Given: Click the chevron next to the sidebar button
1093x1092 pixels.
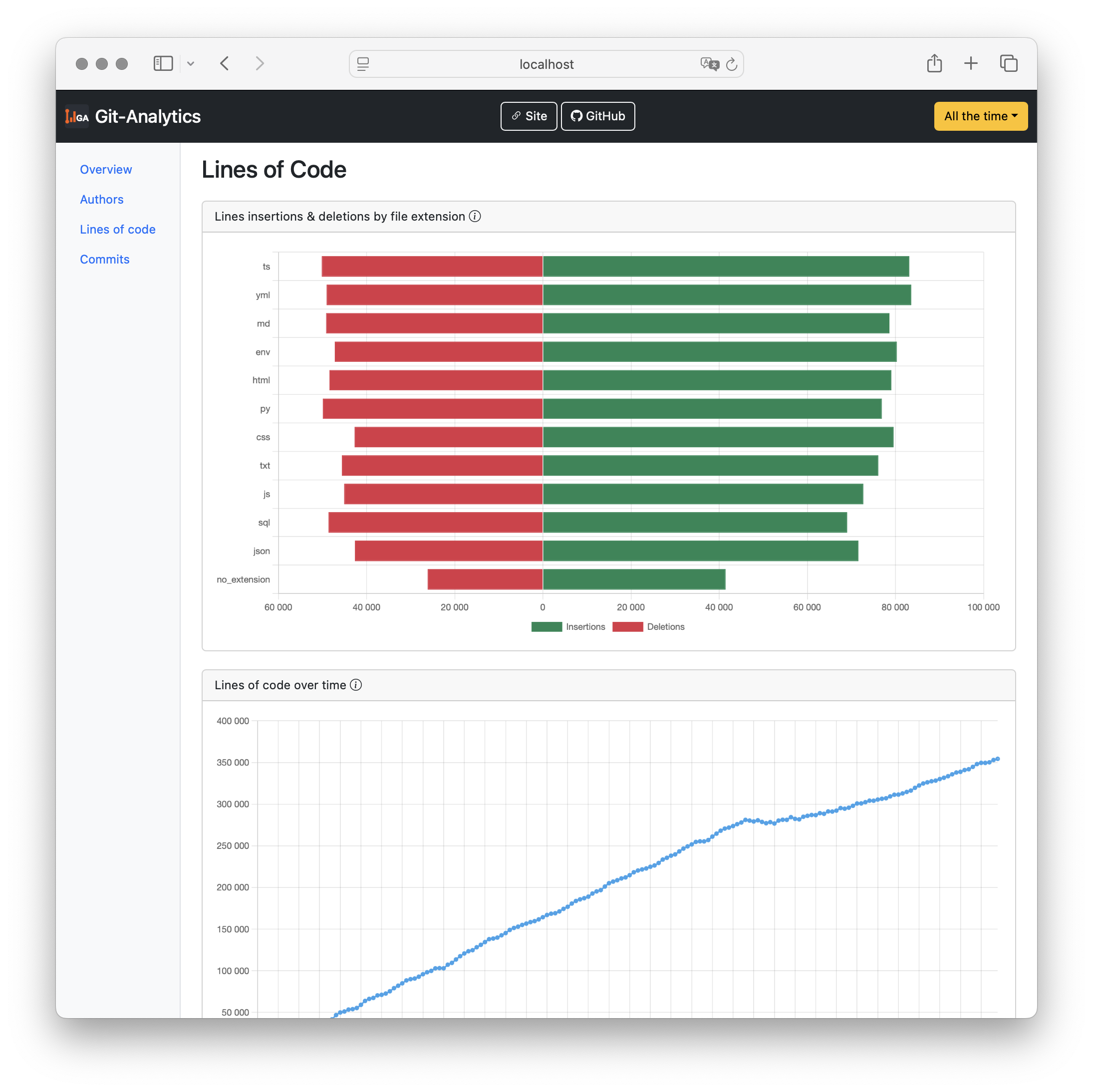Looking at the screenshot, I should click(x=191, y=63).
